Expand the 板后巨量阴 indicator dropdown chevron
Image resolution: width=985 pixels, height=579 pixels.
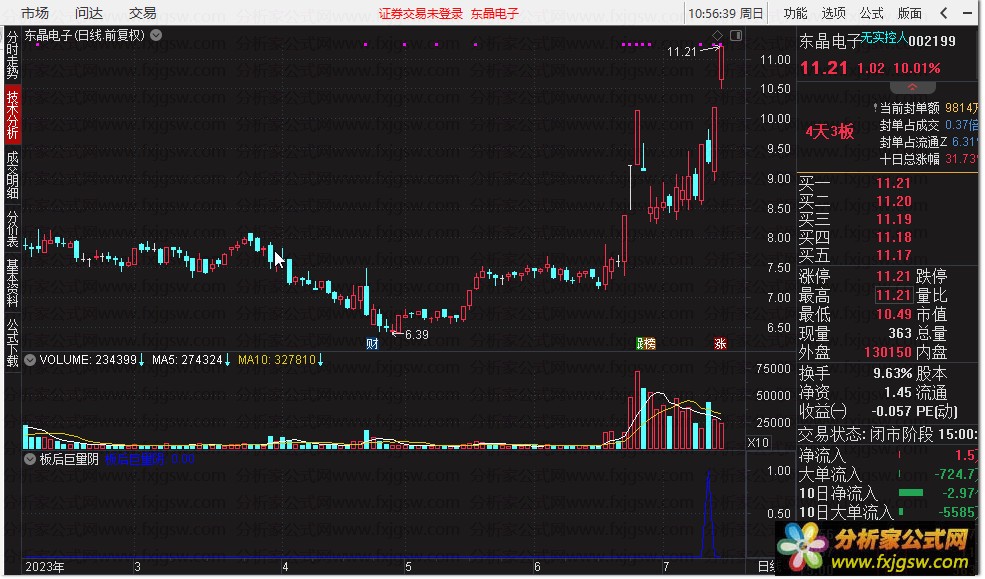pos(30,460)
